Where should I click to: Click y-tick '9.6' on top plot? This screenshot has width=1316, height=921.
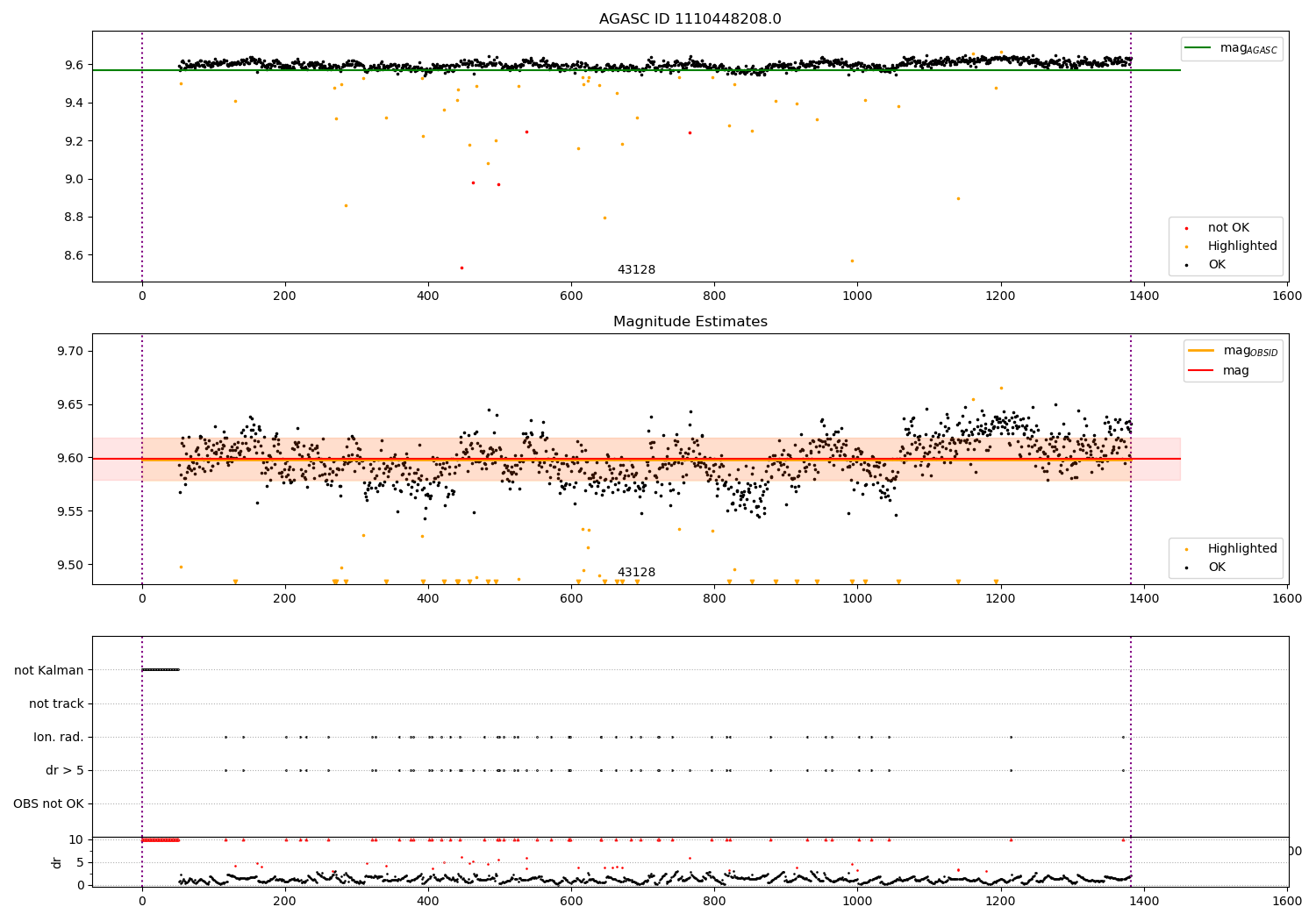click(73, 65)
